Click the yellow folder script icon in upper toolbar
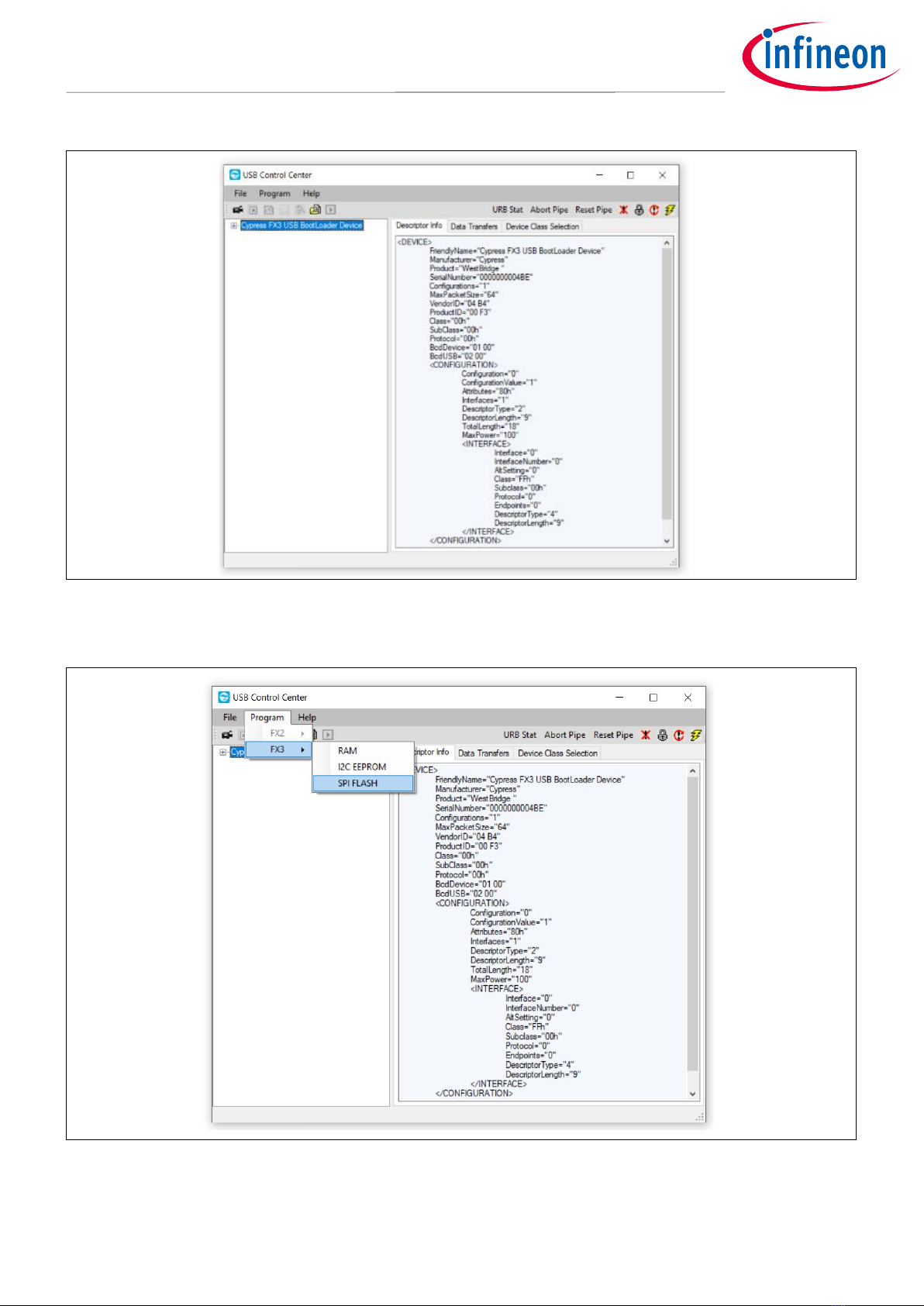This screenshot has width=924, height=1306. (315, 210)
